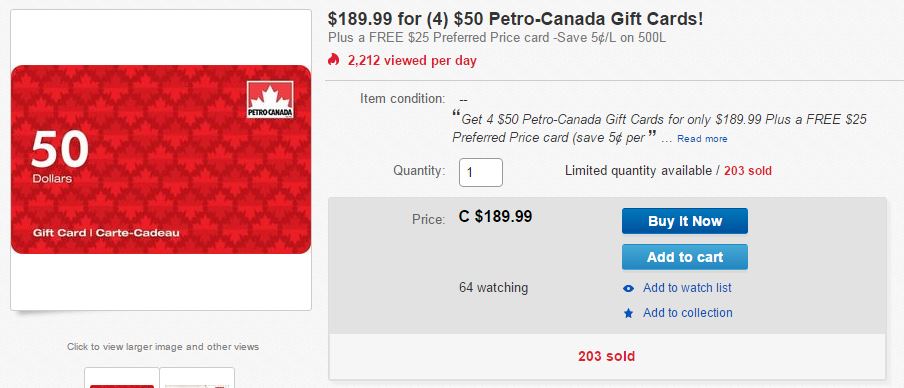The image size is (904, 388).
Task: Click Click to view larger image text
Action: point(163,347)
